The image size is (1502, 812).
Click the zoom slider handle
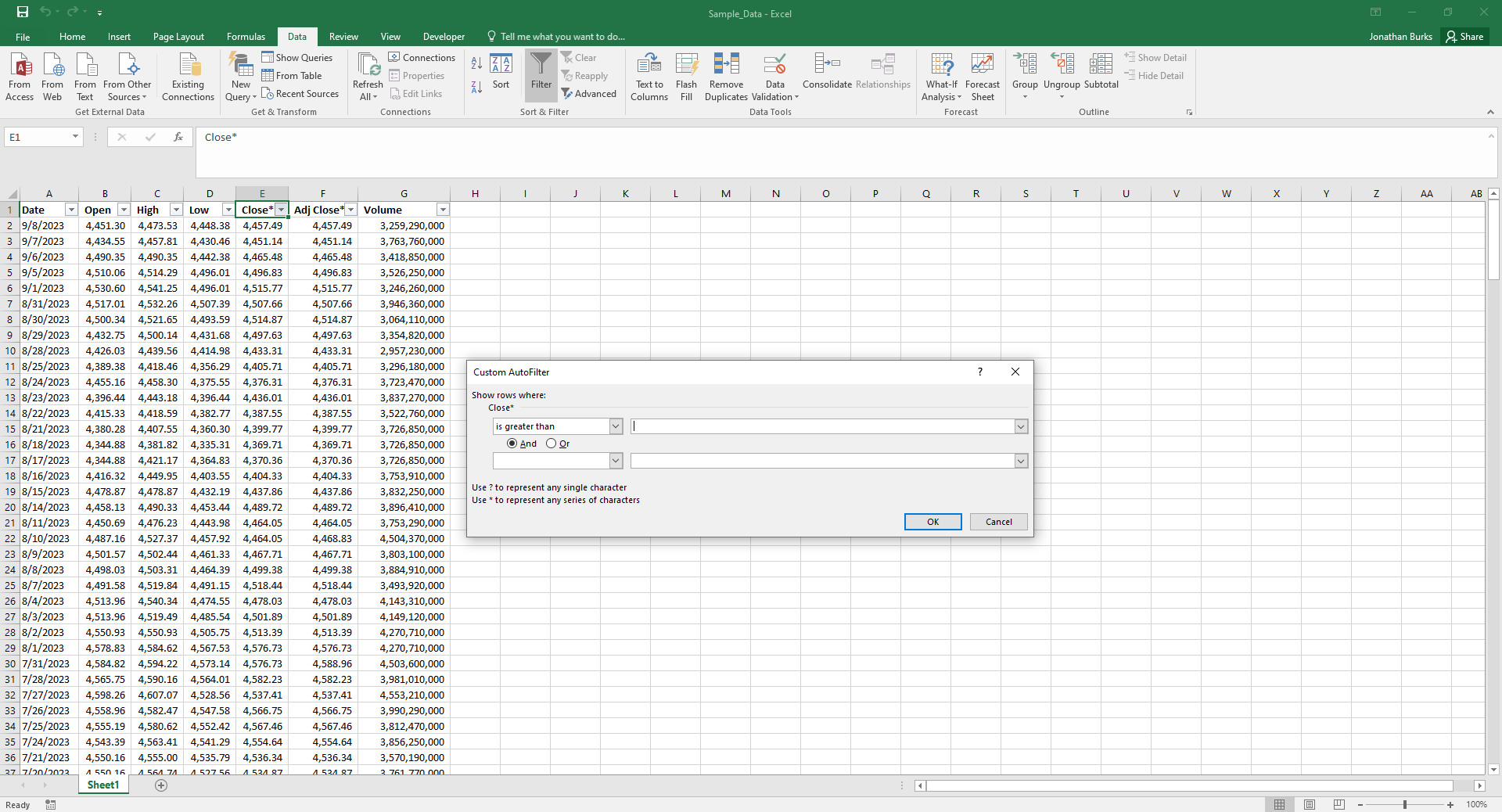tap(1405, 804)
